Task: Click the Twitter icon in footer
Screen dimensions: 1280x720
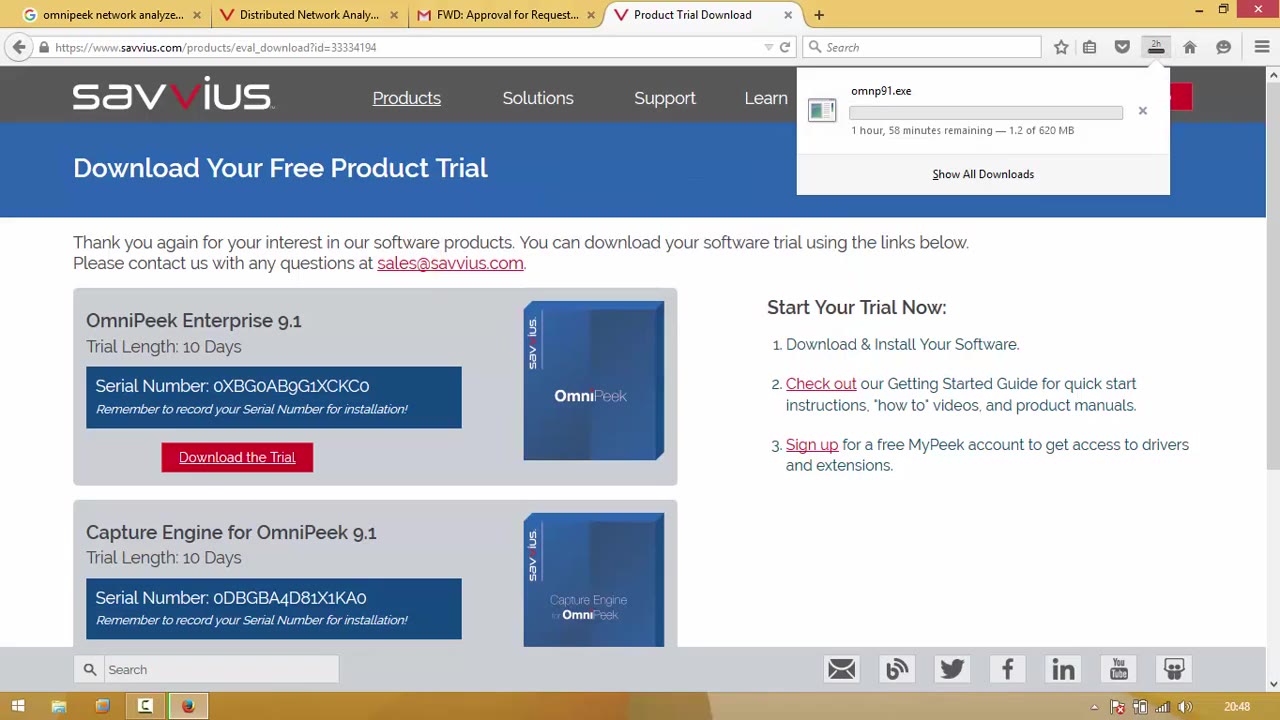Action: [x=952, y=669]
